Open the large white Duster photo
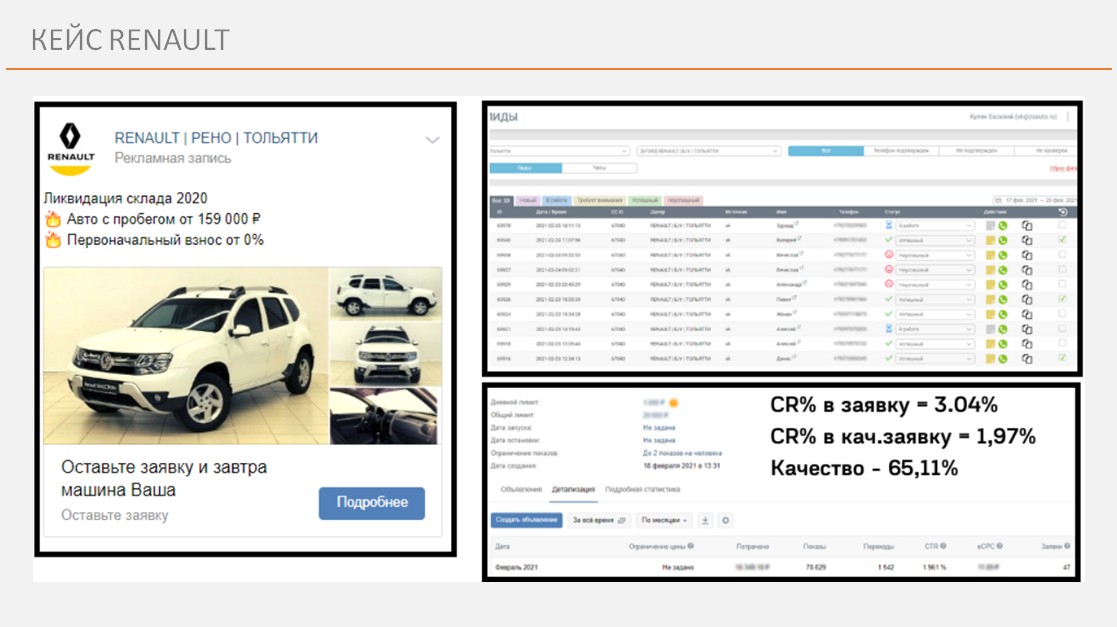Screen dimensions: 1117x627 coord(185,356)
